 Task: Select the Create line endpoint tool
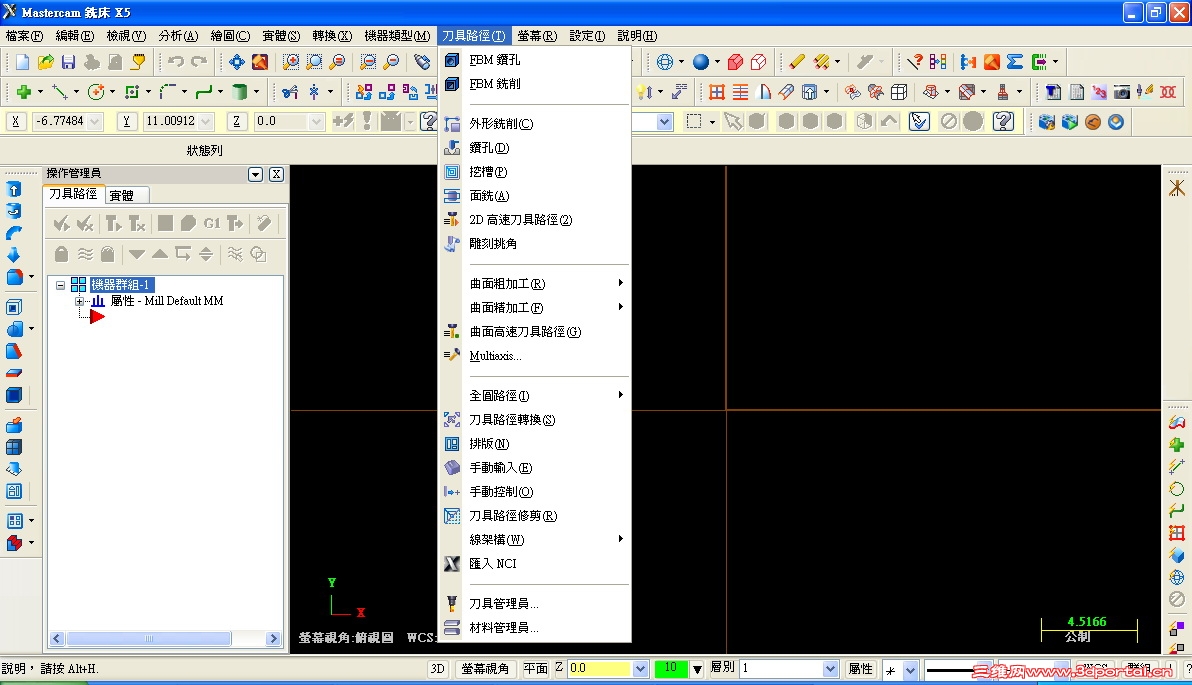59,92
